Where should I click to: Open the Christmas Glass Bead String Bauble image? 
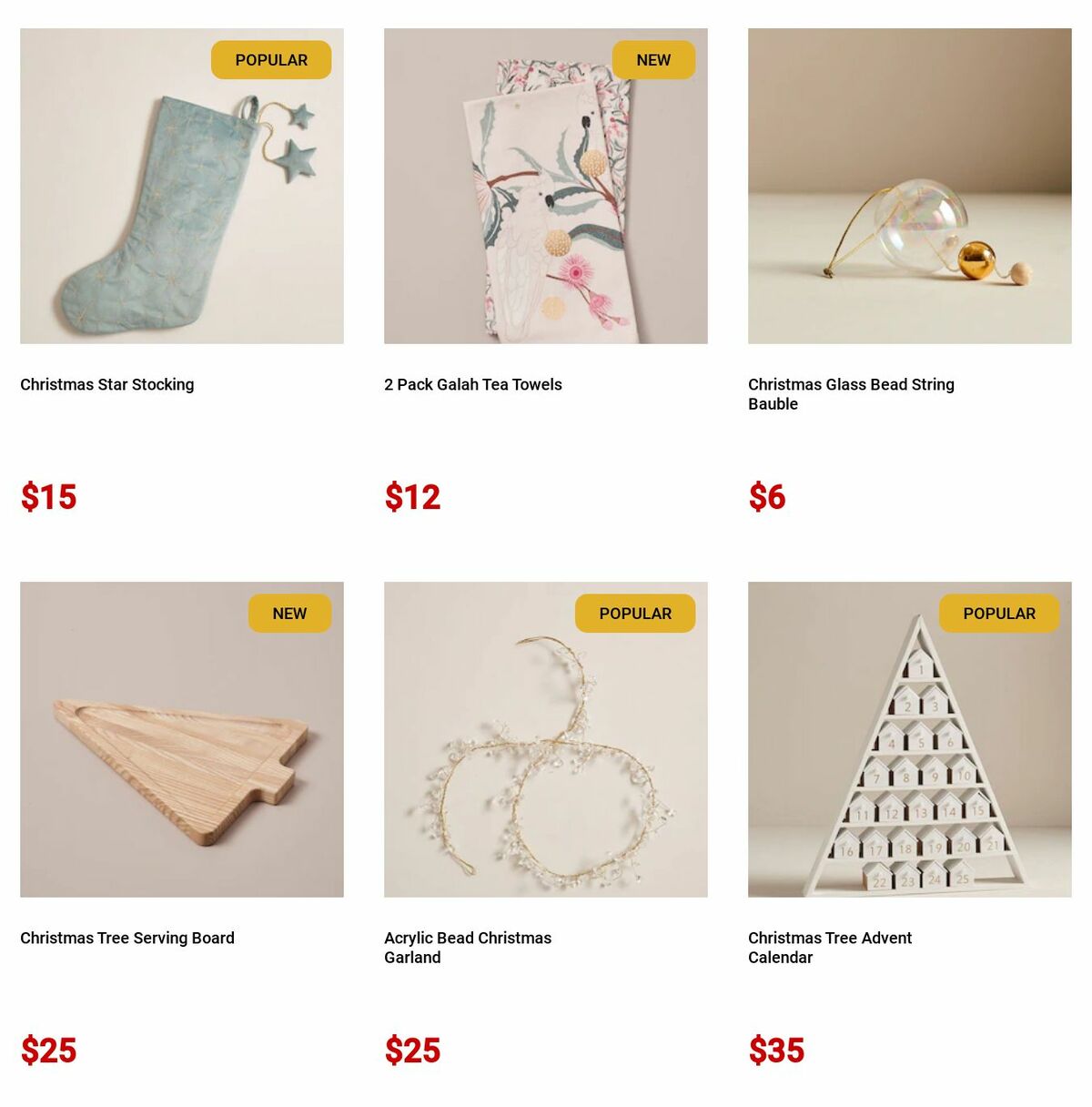[x=910, y=186]
